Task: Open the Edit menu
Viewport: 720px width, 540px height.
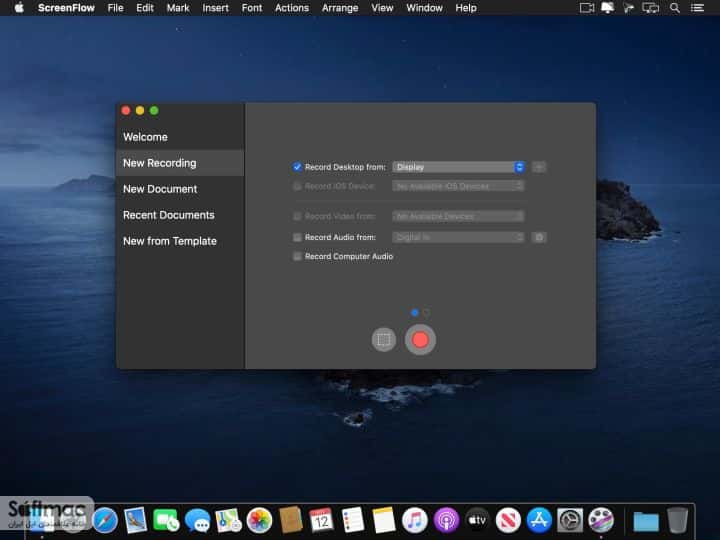Action: pos(145,8)
